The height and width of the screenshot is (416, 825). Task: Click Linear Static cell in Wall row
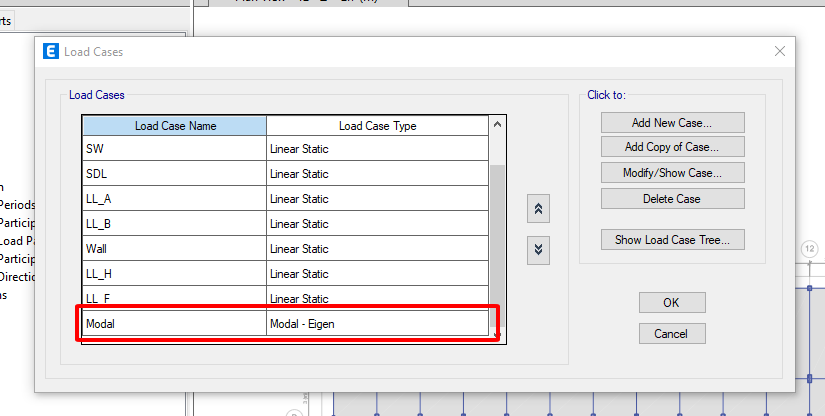click(x=378, y=249)
